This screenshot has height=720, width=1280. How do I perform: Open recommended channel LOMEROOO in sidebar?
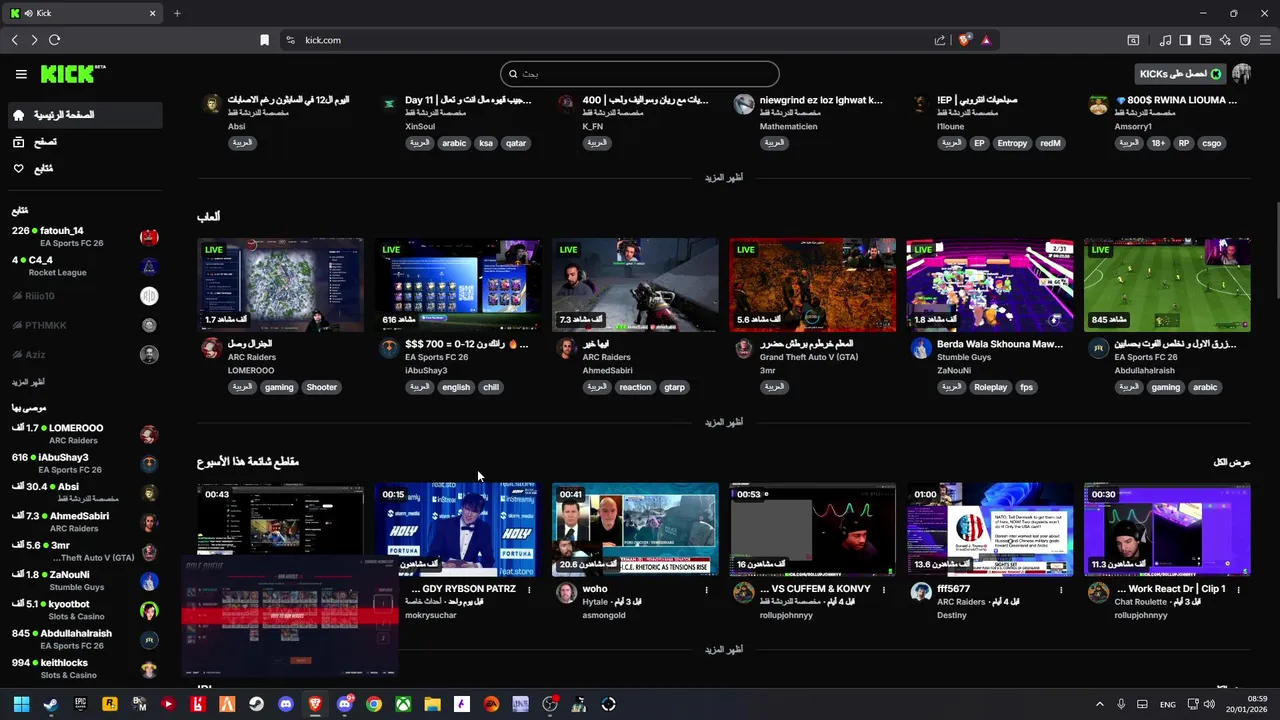85,434
